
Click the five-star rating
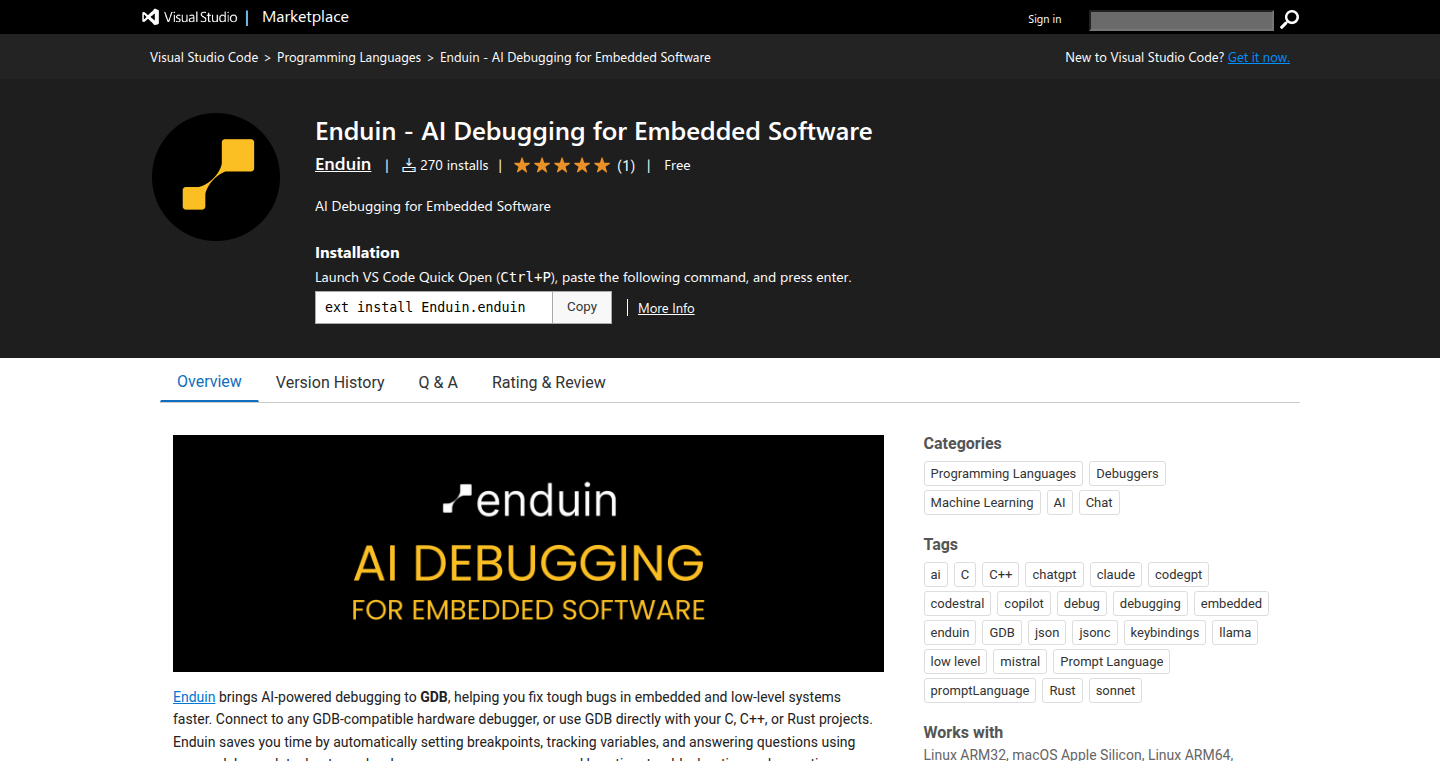point(562,166)
